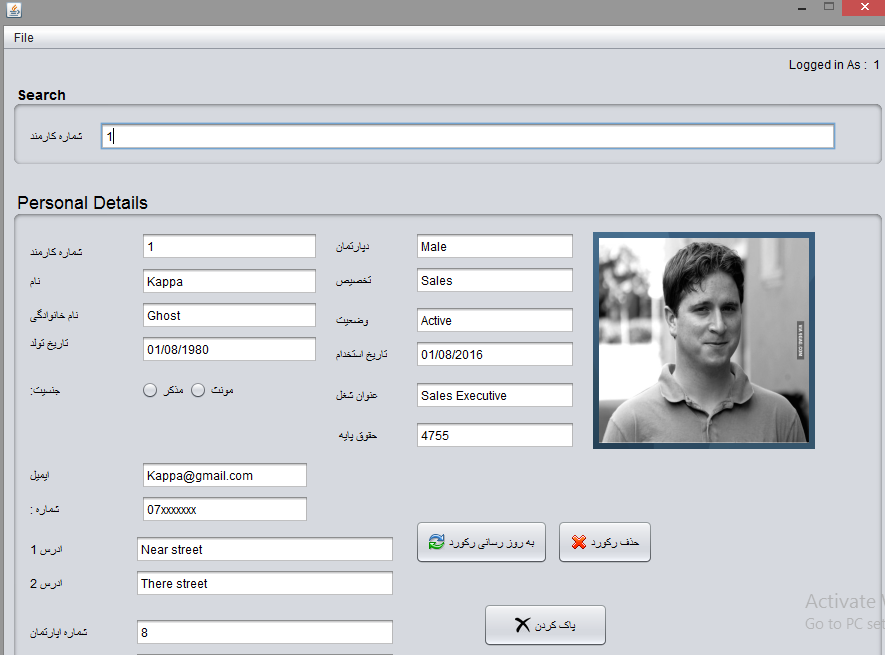Click the پاک کردن clear button
Image resolution: width=885 pixels, height=655 pixels.
pos(545,625)
